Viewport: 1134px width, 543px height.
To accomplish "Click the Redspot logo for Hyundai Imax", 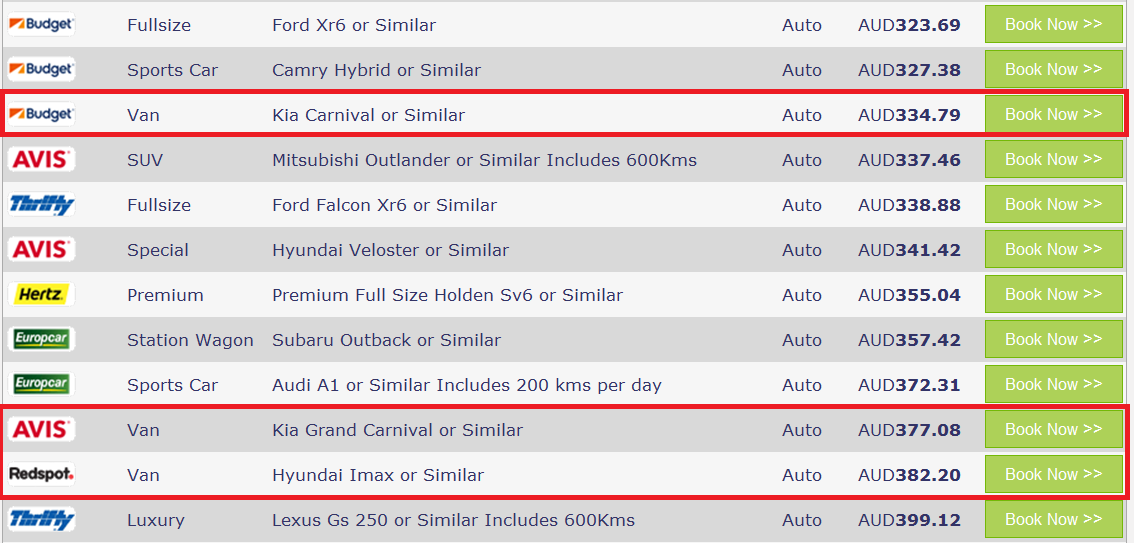I will pyautogui.click(x=41, y=474).
